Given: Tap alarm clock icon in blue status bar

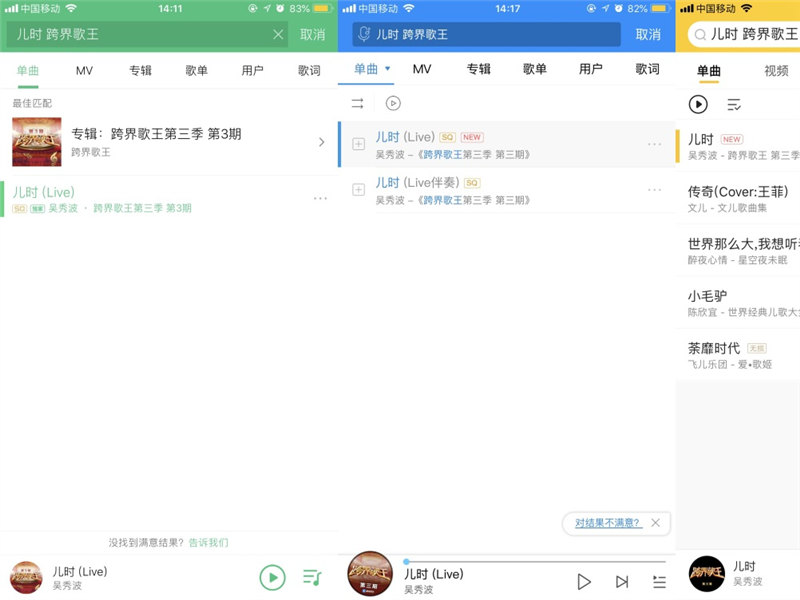Looking at the screenshot, I should [x=618, y=9].
